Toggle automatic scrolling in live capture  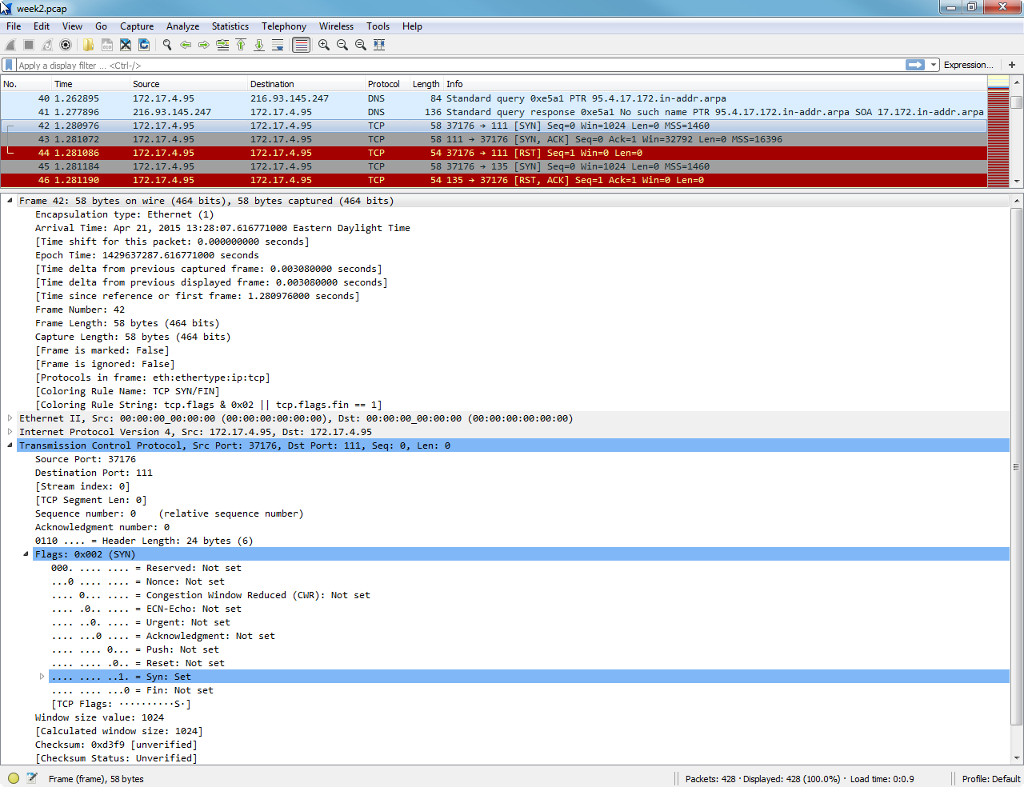pyautogui.click(x=278, y=44)
